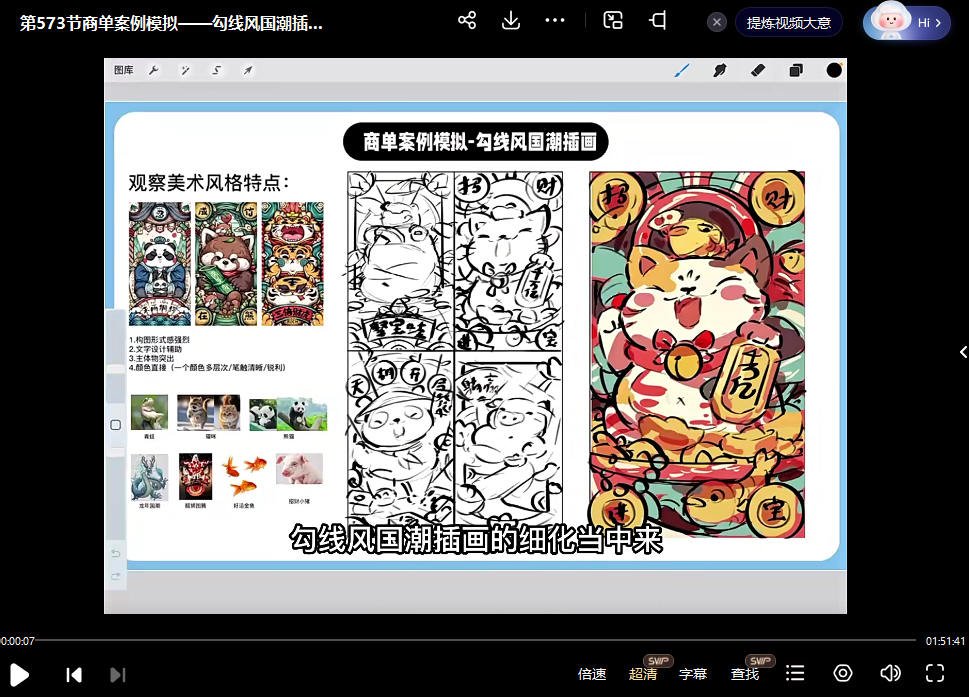This screenshot has height=697, width=969.
Task: Open the active color swatch circle
Action: coord(833,70)
